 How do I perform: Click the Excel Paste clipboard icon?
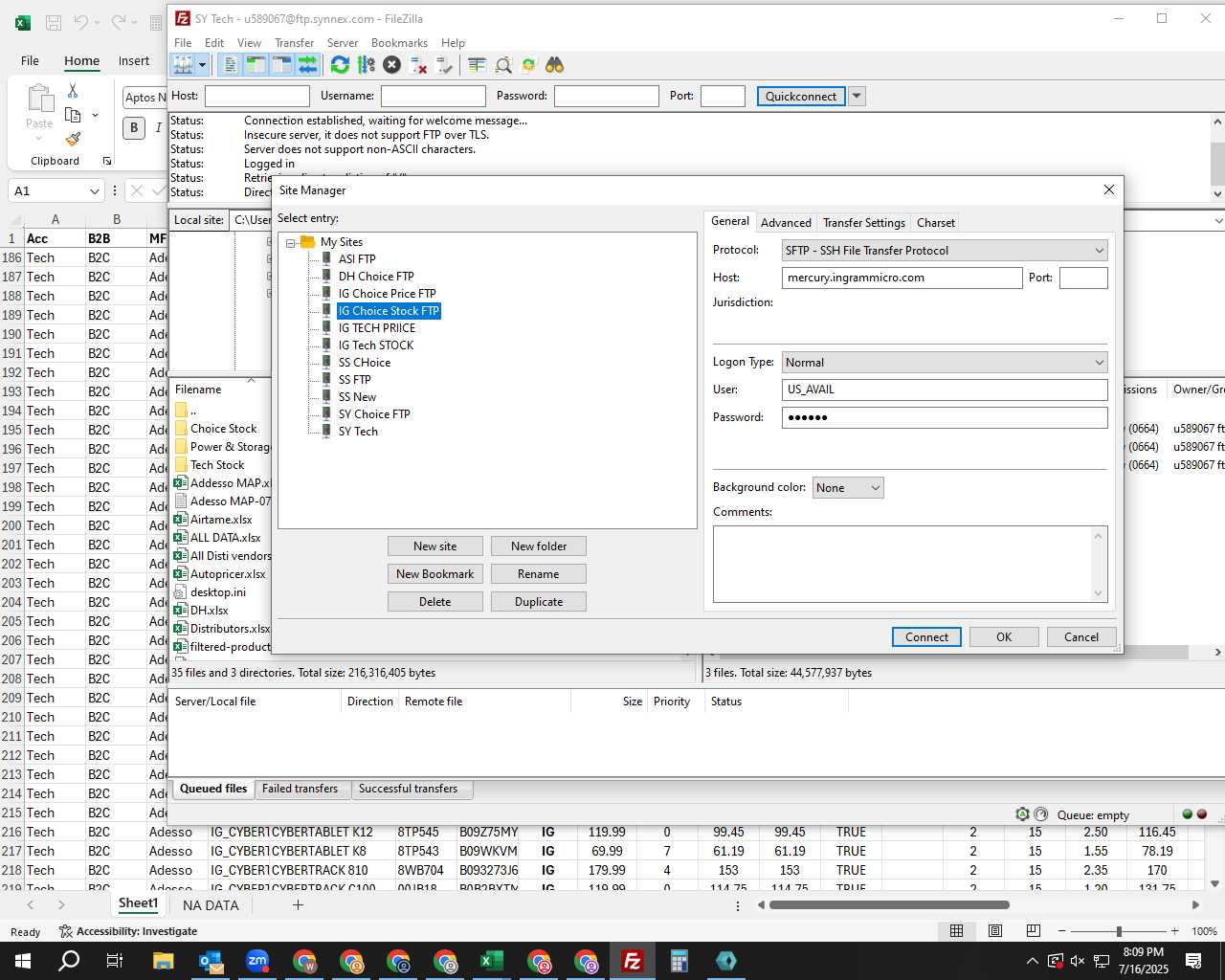(40, 99)
